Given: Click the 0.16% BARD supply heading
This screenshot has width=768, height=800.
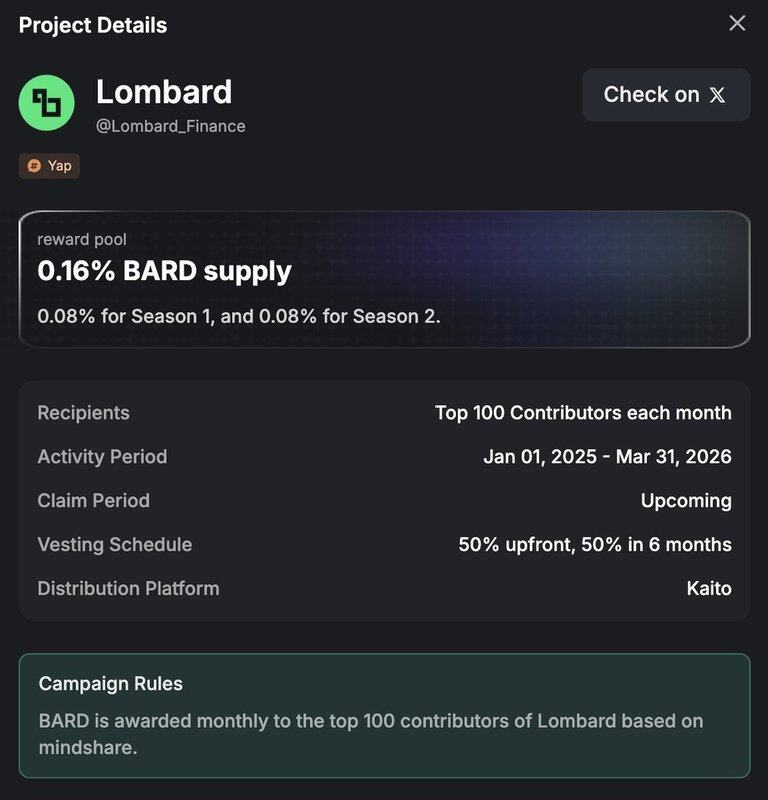Looking at the screenshot, I should point(164,270).
